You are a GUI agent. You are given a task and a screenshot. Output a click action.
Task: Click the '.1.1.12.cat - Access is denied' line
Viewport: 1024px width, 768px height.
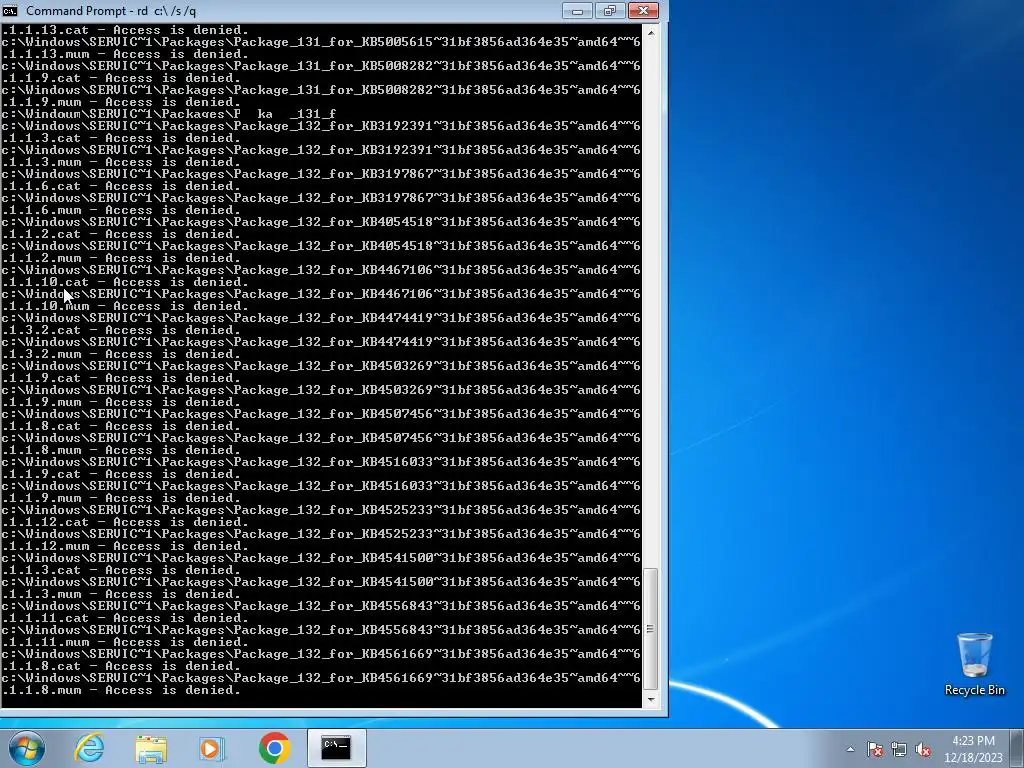[x=125, y=522]
